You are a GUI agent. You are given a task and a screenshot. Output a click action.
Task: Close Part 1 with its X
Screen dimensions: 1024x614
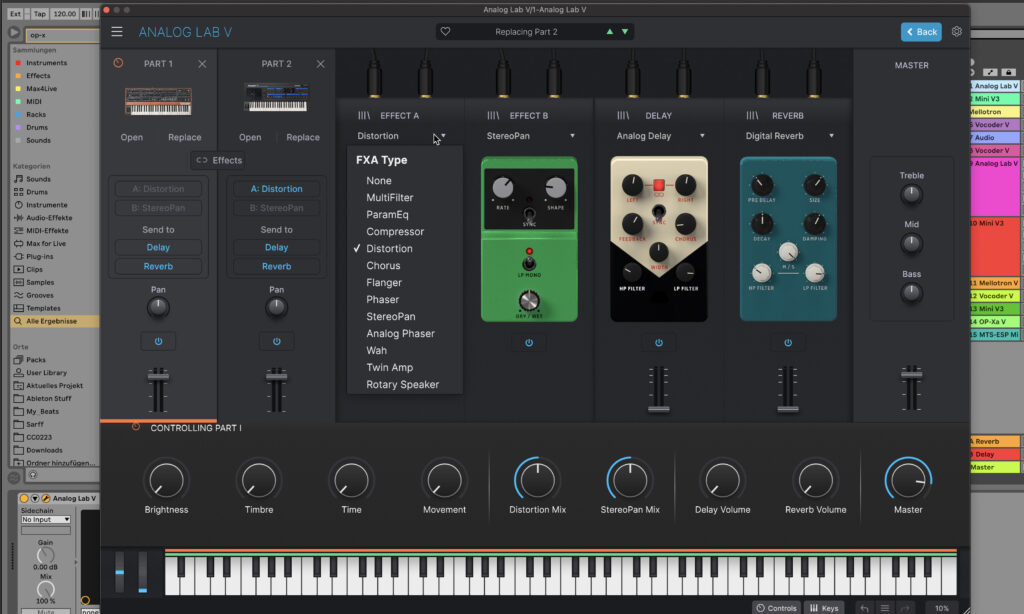click(x=202, y=64)
